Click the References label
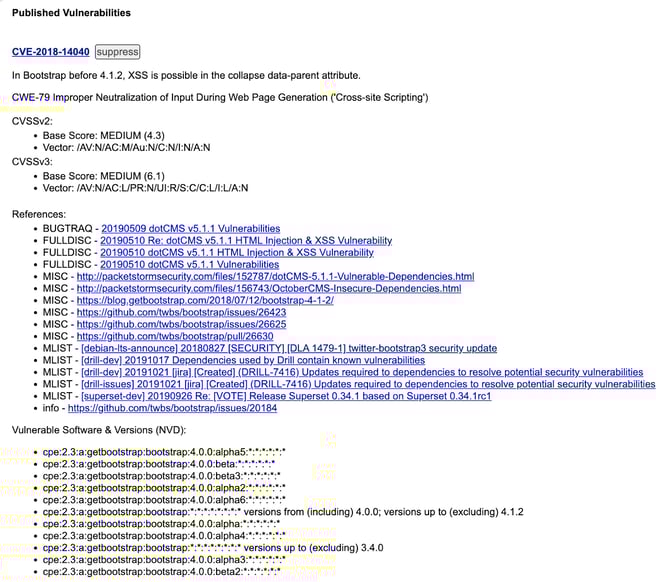This screenshot has width=664, height=582. [39, 214]
